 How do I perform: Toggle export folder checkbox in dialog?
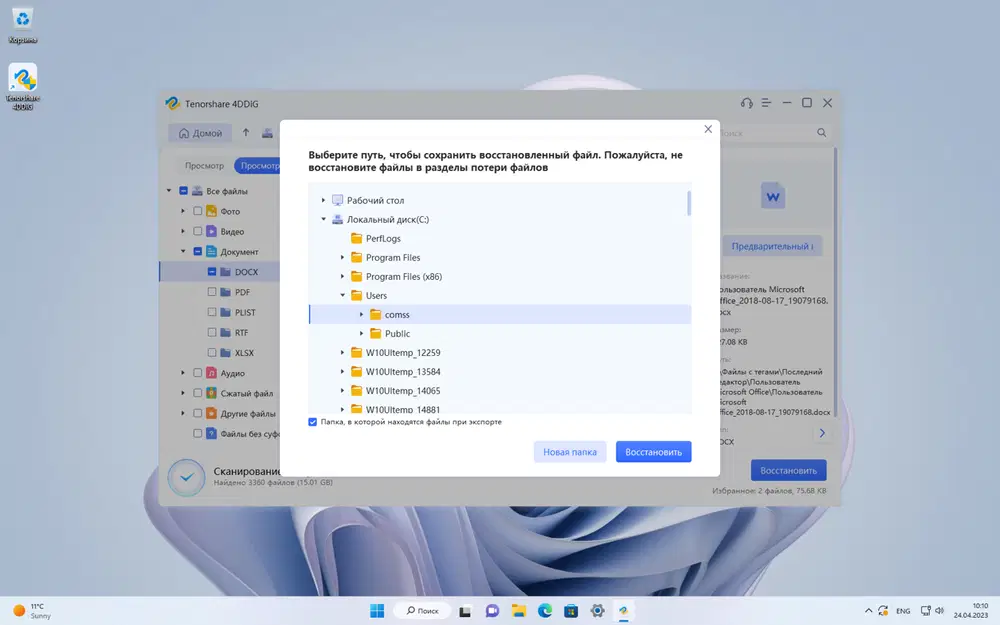[312, 422]
